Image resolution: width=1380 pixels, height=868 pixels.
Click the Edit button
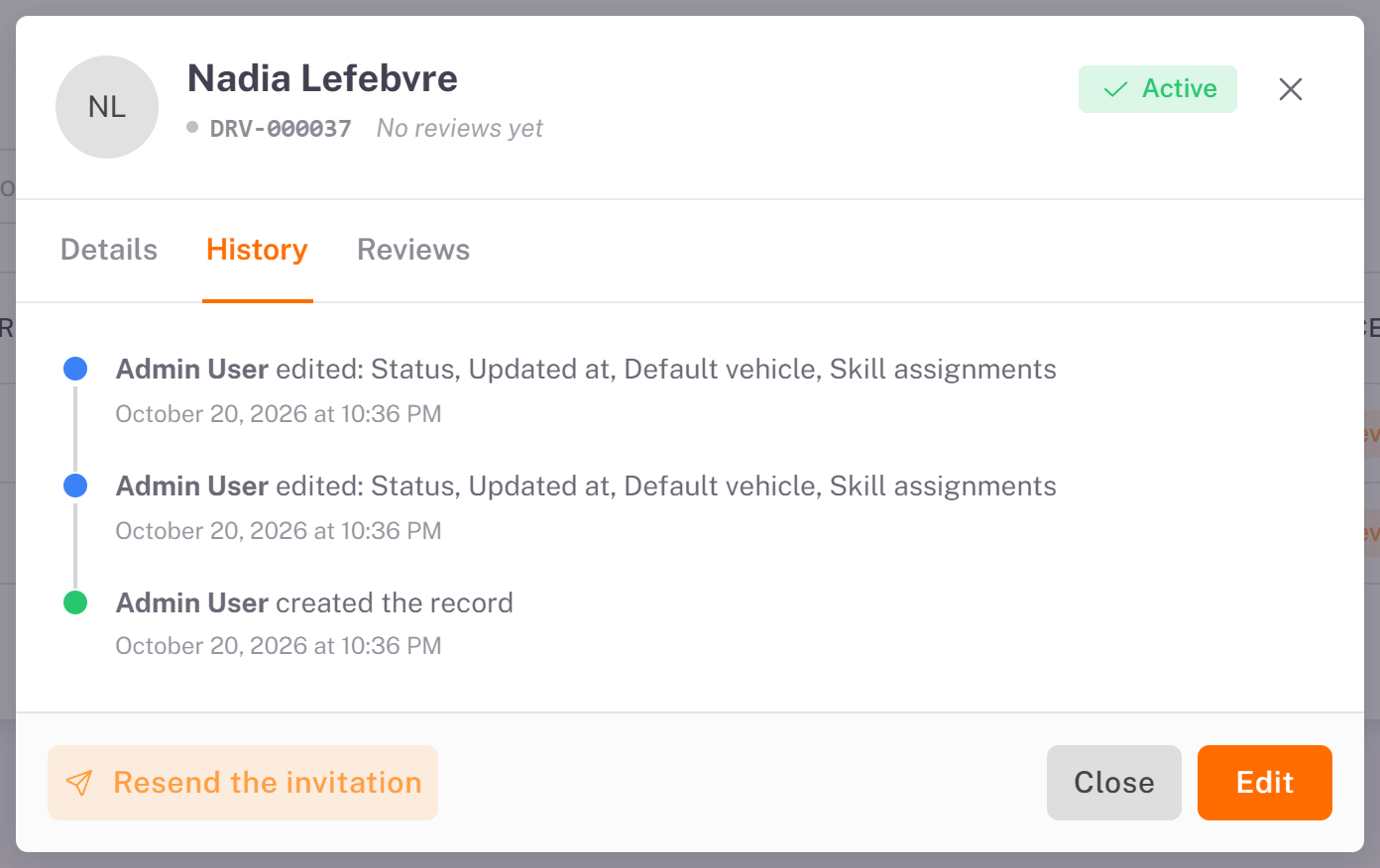coord(1265,783)
